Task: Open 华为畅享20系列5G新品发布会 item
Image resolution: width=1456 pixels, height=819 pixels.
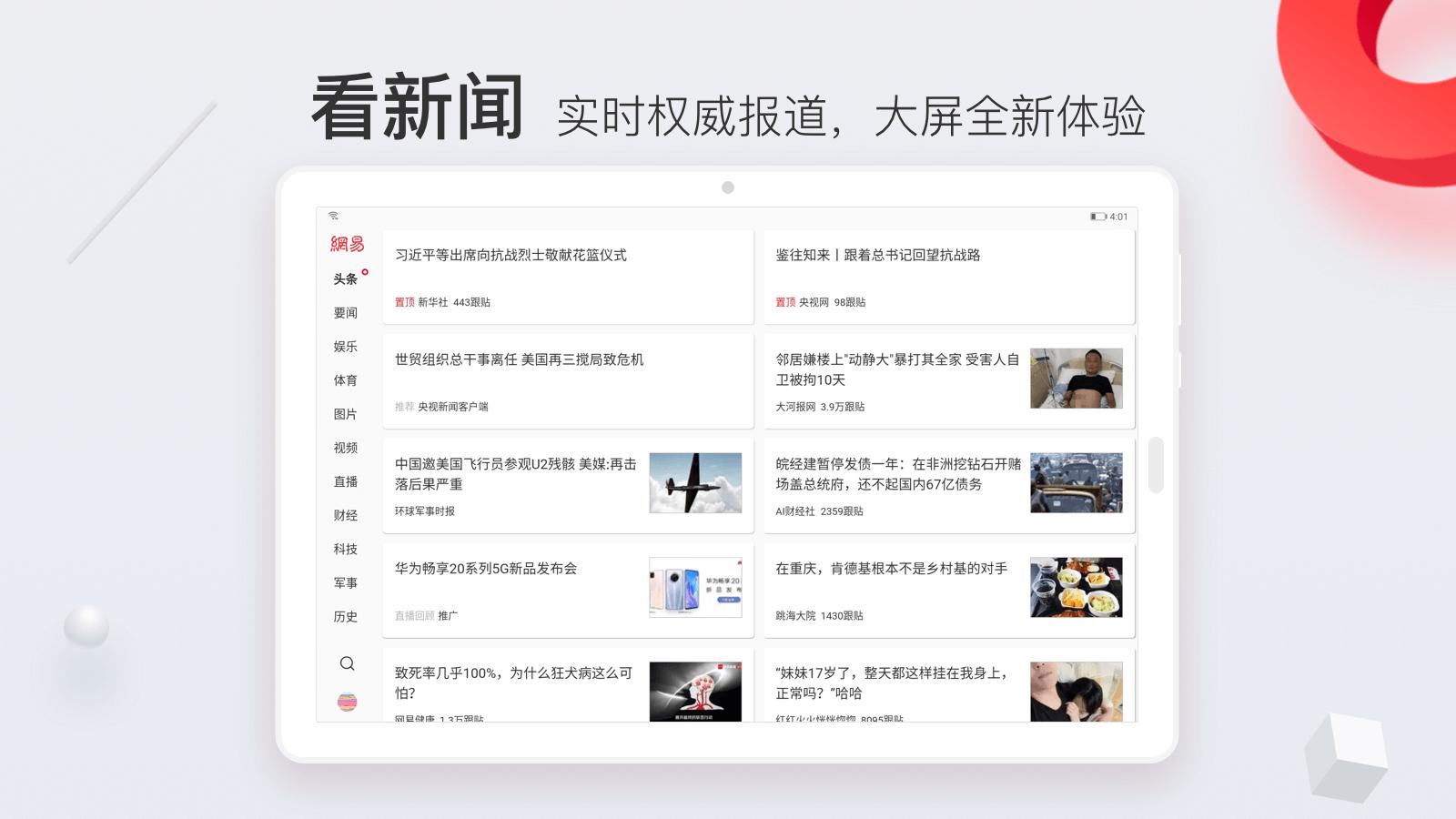Action: point(486,569)
